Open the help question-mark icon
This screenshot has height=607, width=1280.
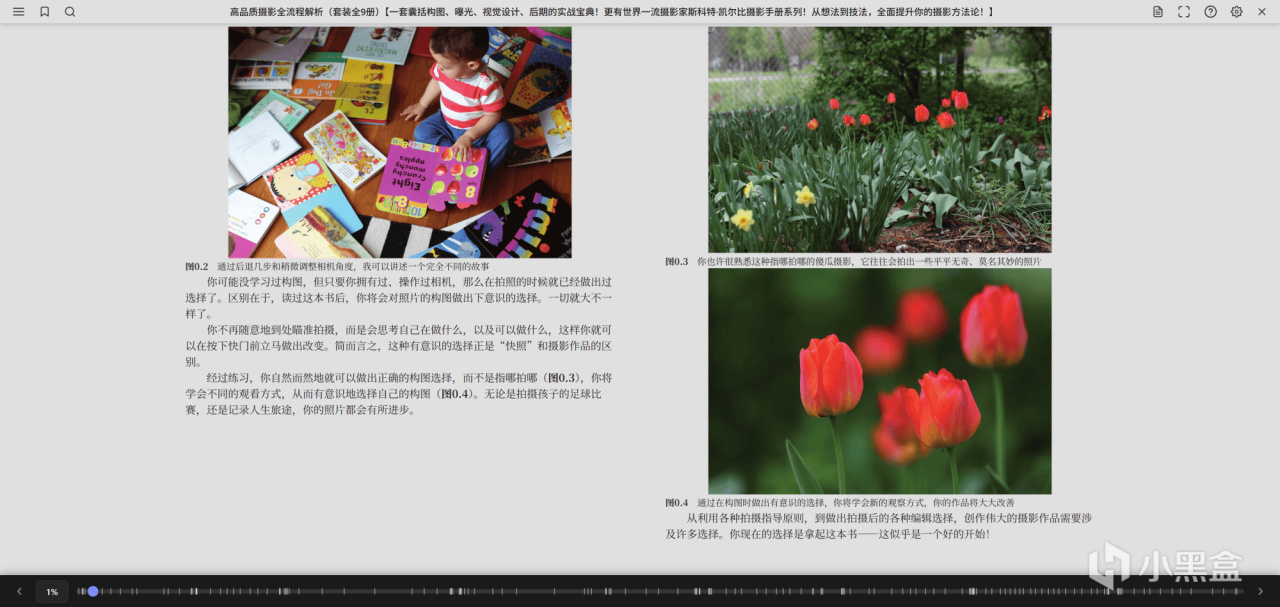[1210, 12]
